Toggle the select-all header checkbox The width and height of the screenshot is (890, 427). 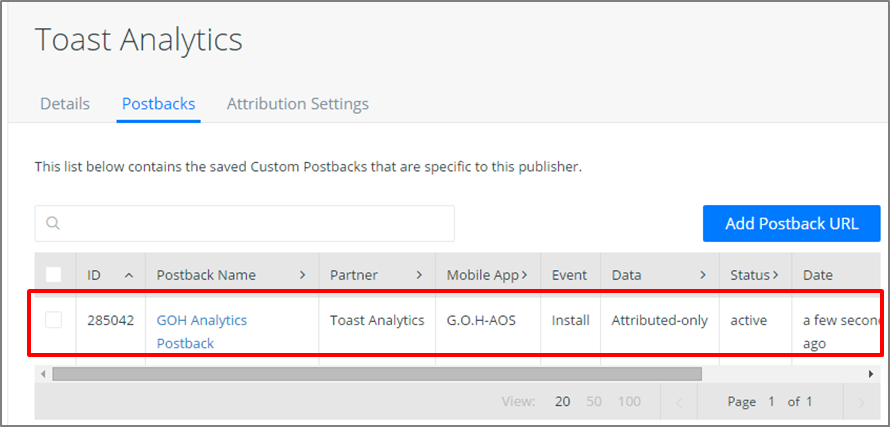[x=53, y=275]
